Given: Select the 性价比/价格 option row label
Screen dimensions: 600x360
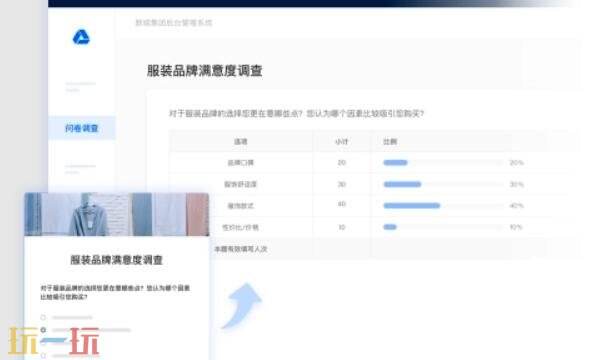Looking at the screenshot, I should pyautogui.click(x=241, y=227).
